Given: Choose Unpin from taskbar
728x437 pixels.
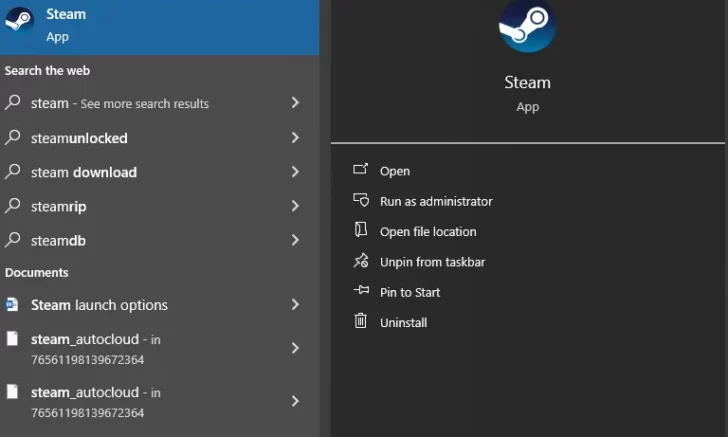Looking at the screenshot, I should point(432,262).
